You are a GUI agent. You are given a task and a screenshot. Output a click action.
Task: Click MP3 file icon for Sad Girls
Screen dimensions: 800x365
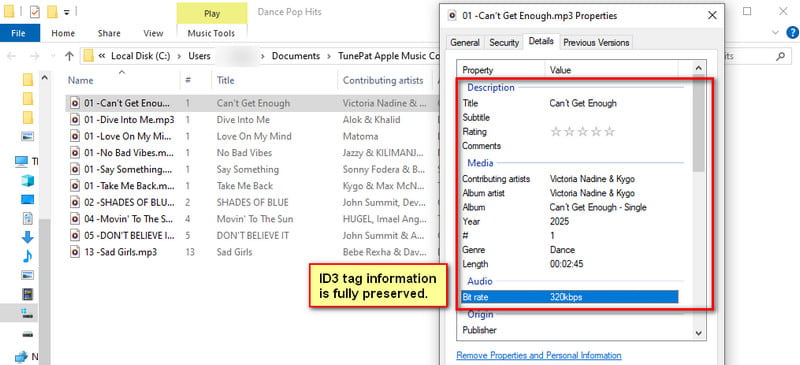pos(75,252)
